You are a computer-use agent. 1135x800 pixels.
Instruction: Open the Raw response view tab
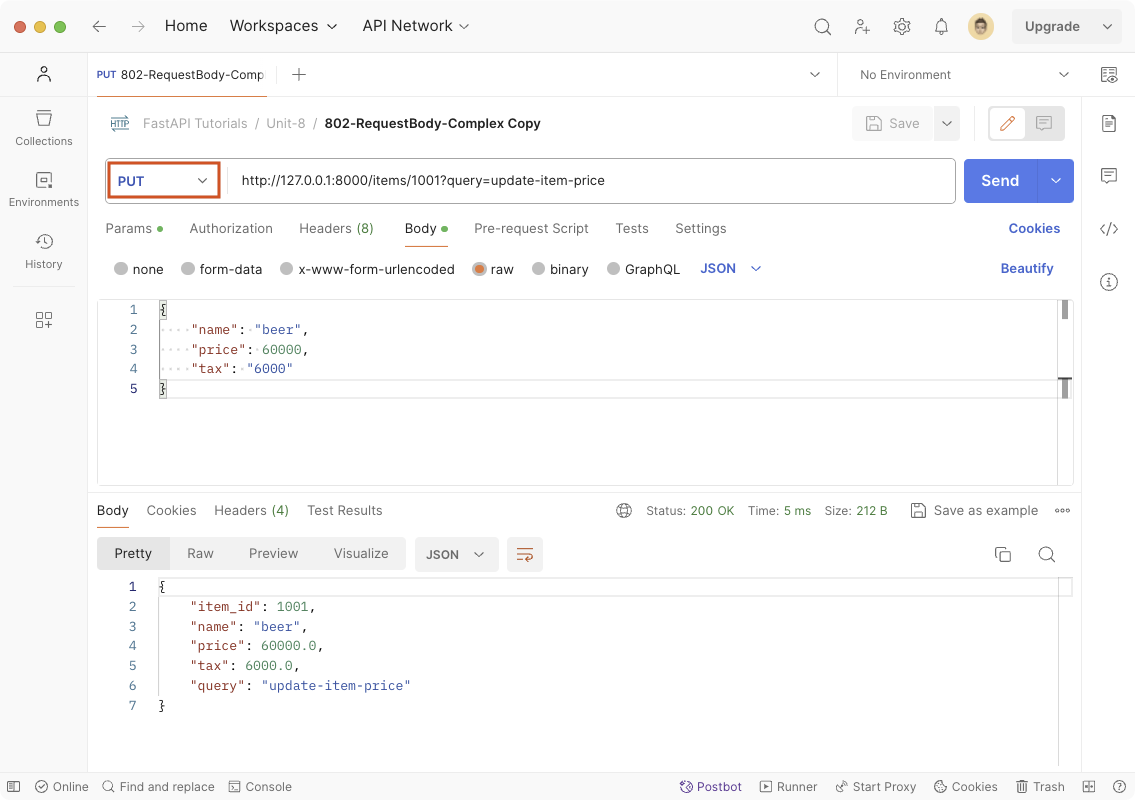point(200,553)
